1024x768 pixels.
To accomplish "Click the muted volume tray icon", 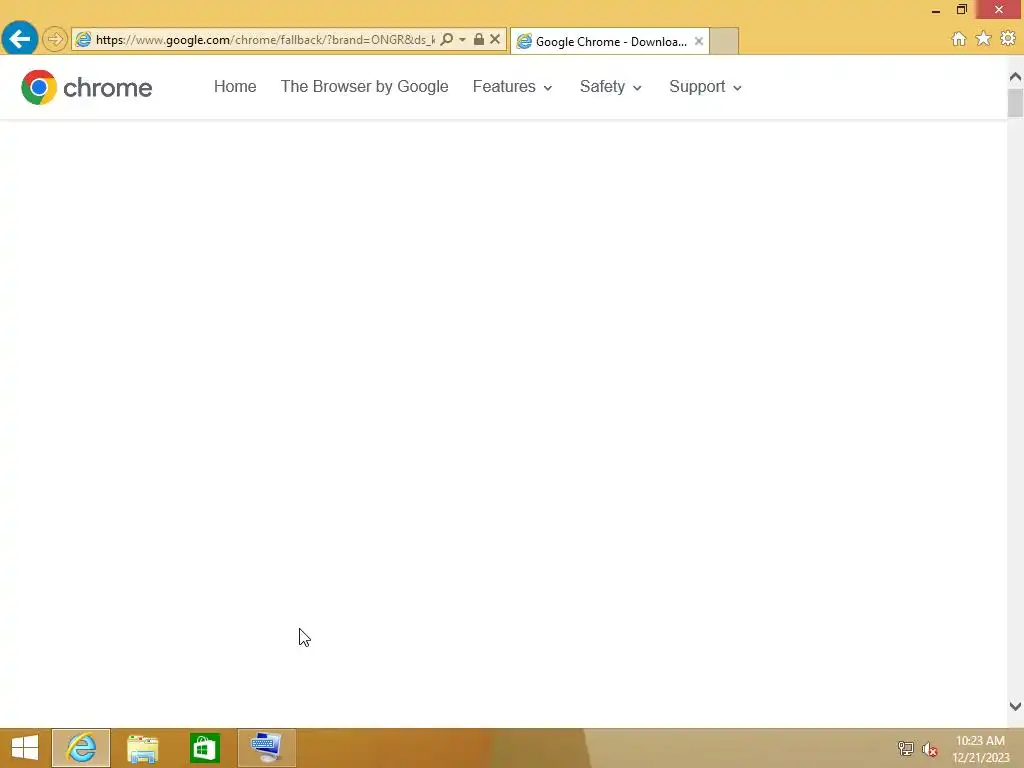I will [x=930, y=749].
